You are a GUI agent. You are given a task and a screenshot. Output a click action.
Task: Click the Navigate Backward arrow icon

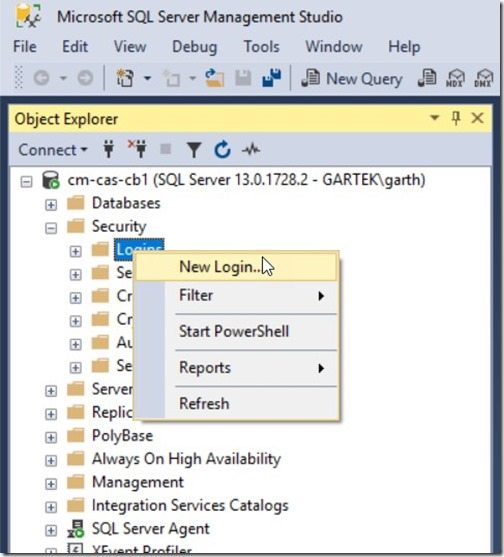point(41,78)
